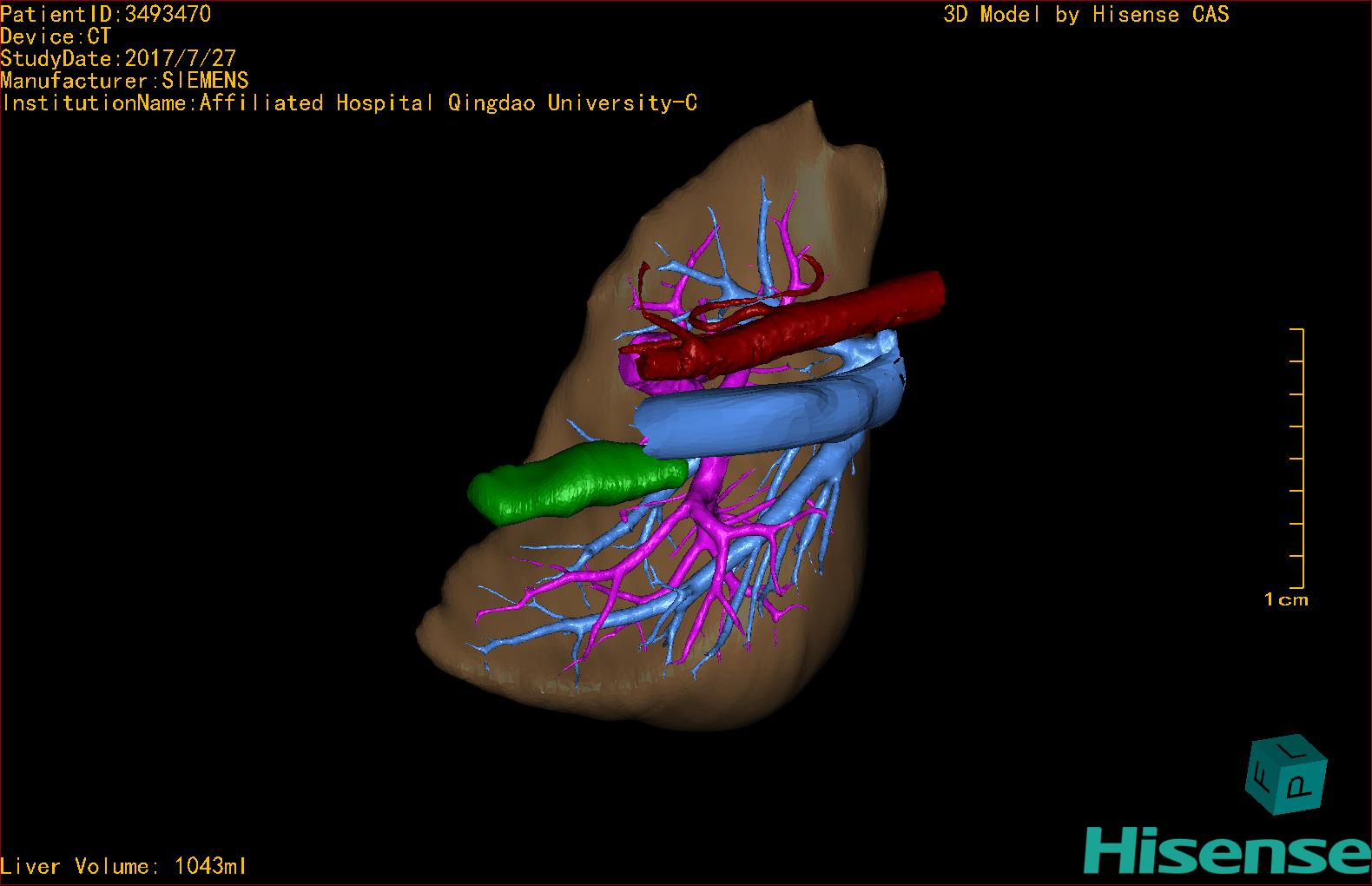The height and width of the screenshot is (886, 1372).
Task: Click the 1cm scale label
Action: 1286,599
